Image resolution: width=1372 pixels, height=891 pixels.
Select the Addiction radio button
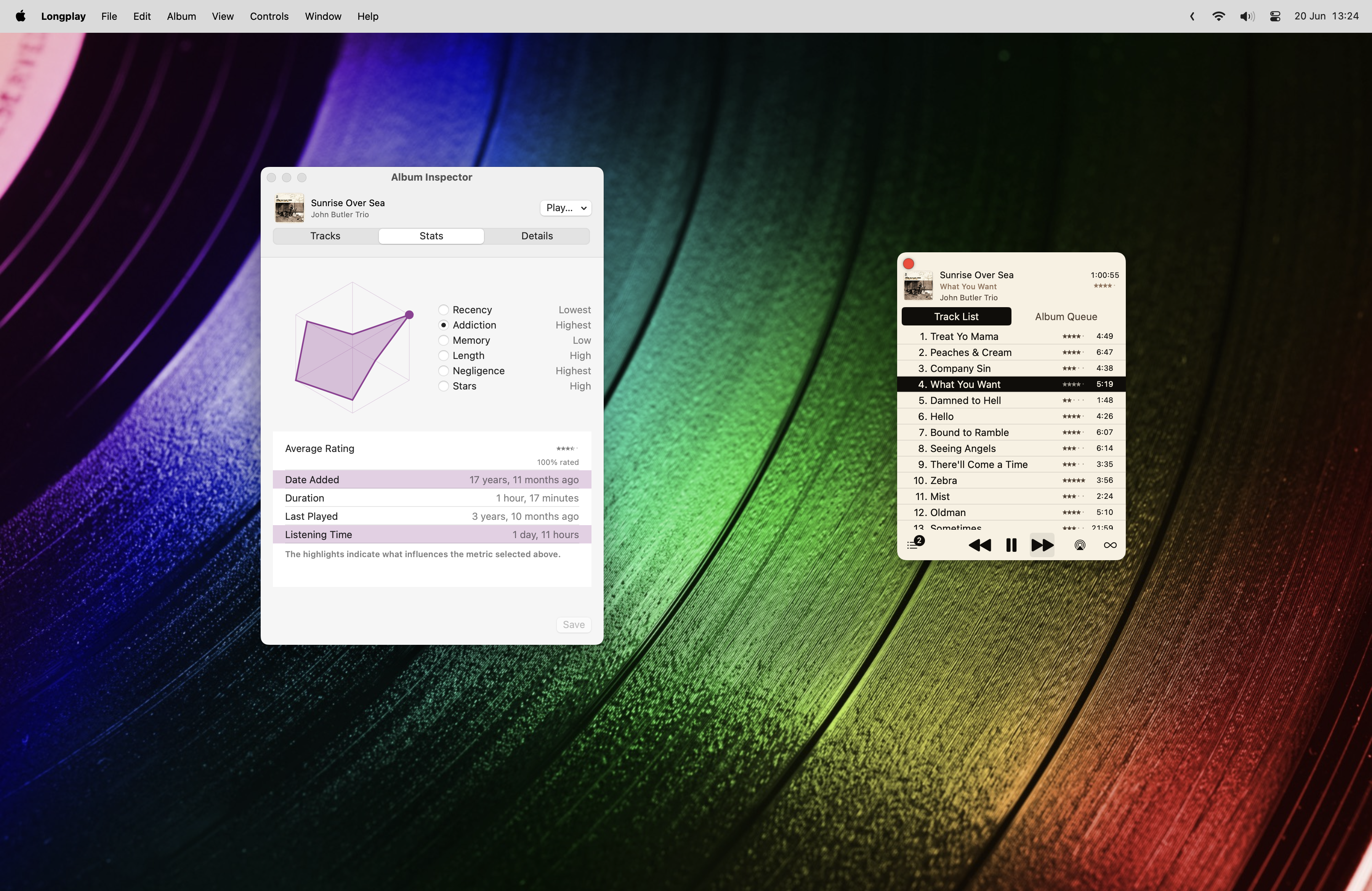point(443,325)
